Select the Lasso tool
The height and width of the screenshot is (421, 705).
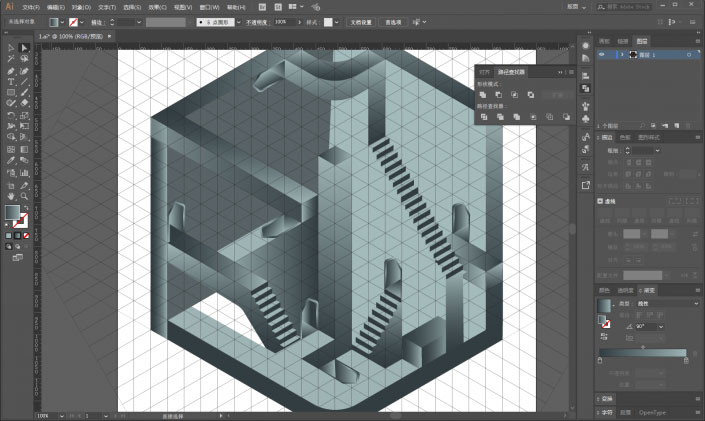[24, 59]
